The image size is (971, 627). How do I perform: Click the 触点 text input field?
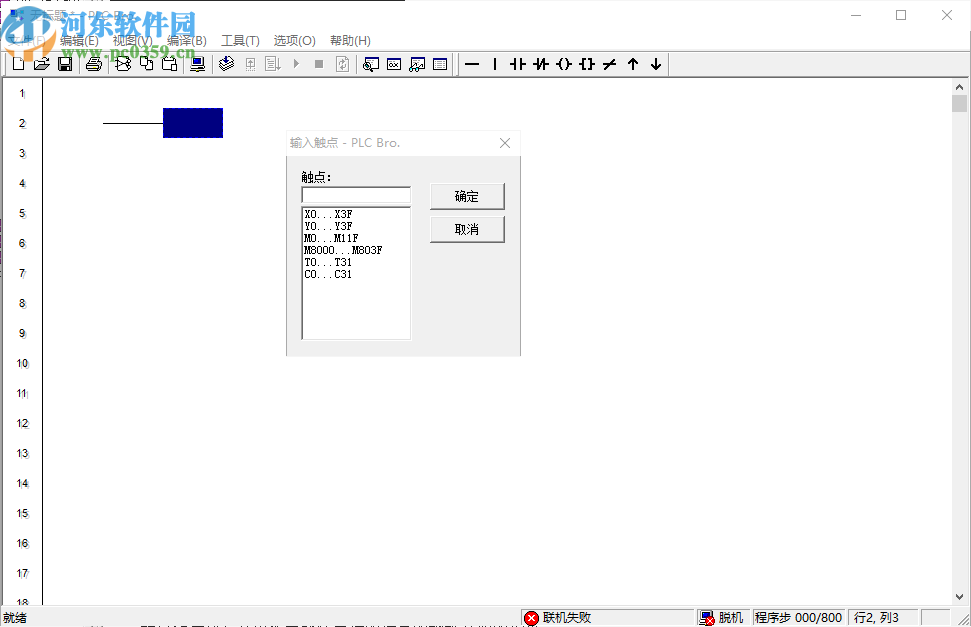[x=356, y=195]
